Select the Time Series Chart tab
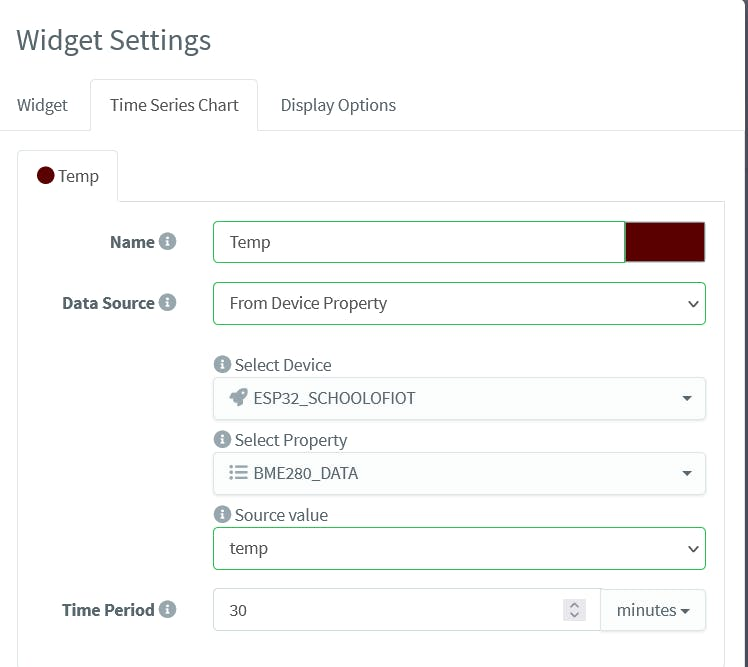 (x=174, y=105)
